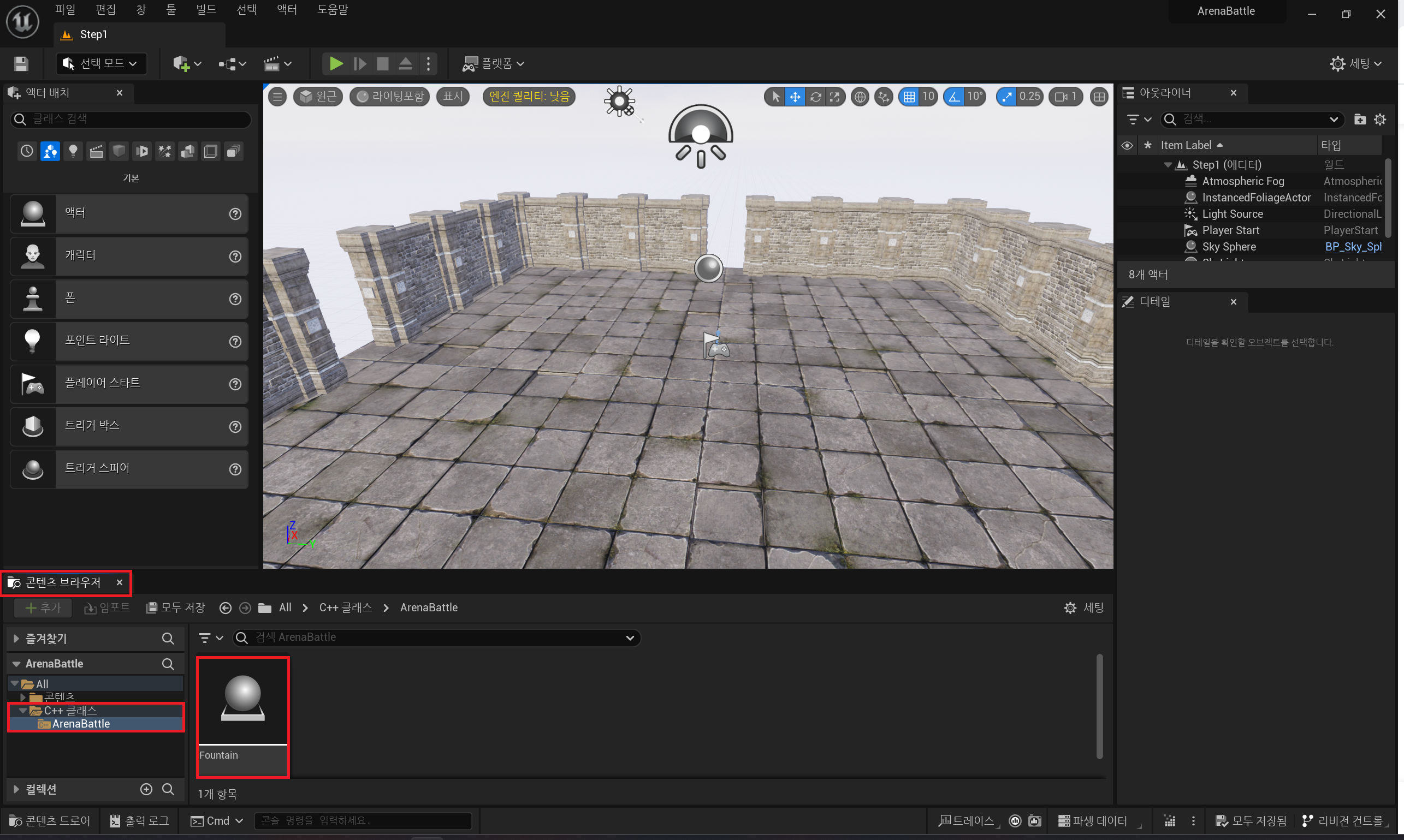Select the rotate transform tool in viewport
Screen dimensions: 1404x840
click(x=815, y=97)
